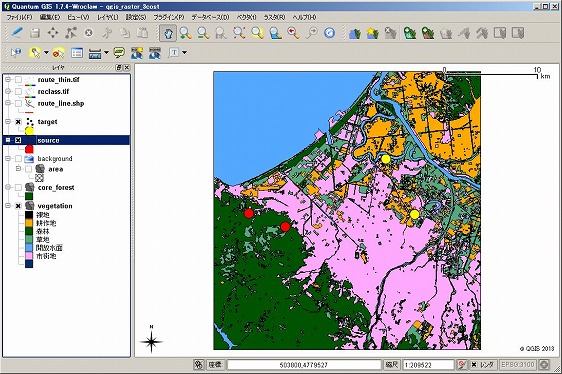Select the Identify features tool
562x374 pixels.
point(16,53)
